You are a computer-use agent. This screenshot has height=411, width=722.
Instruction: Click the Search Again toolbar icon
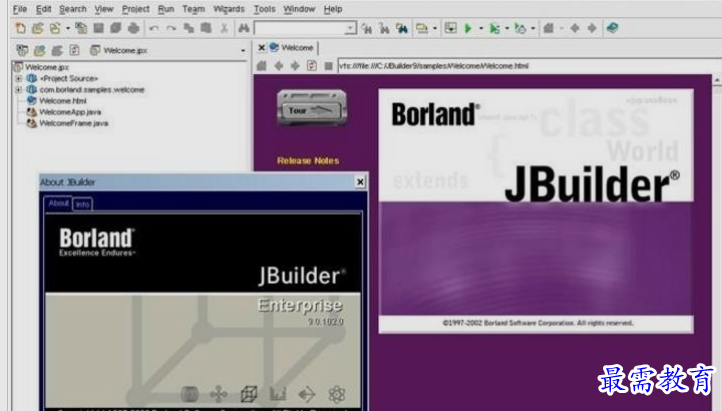(367, 29)
